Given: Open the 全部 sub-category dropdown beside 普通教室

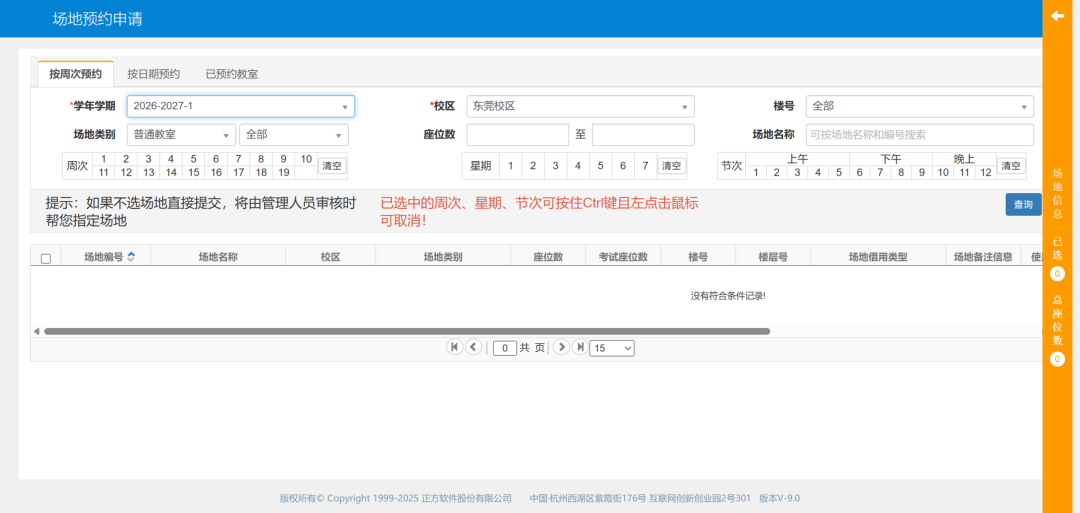Looking at the screenshot, I should coord(293,135).
